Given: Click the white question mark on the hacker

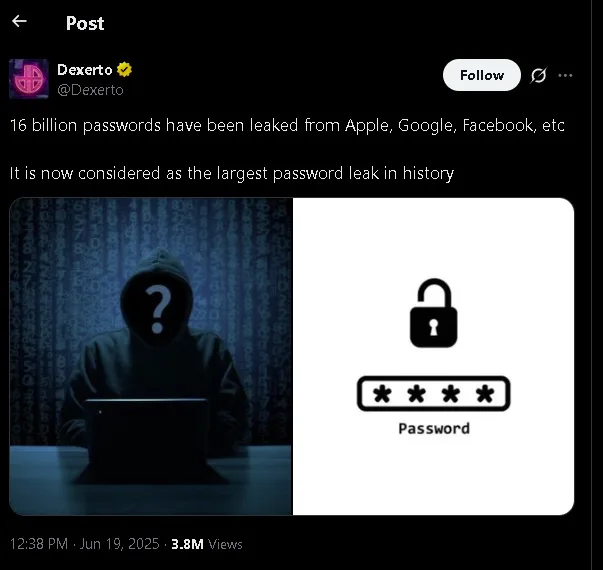Looking at the screenshot, I should [x=158, y=309].
